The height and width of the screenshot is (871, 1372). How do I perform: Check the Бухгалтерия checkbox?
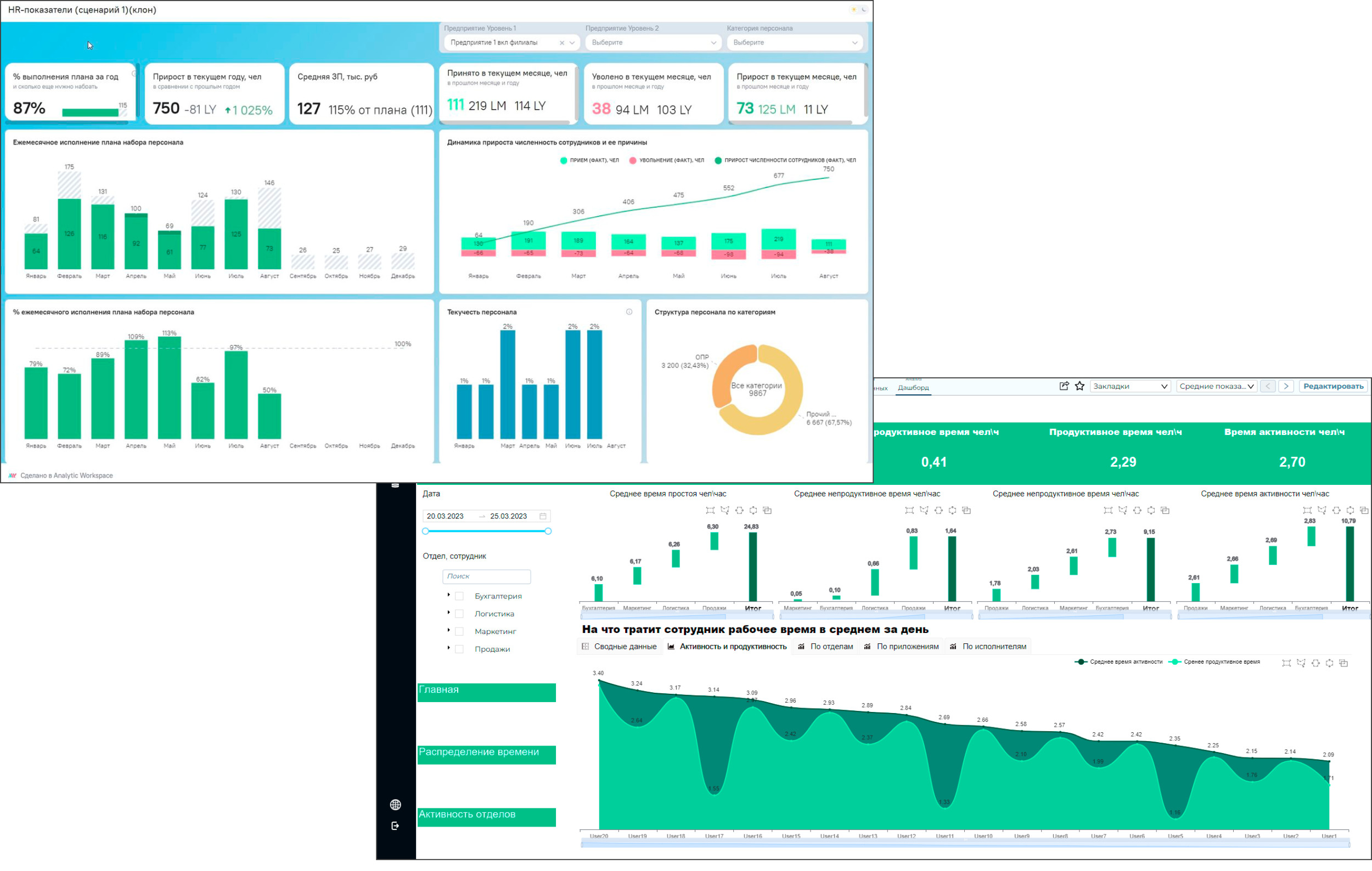pyautogui.click(x=459, y=596)
